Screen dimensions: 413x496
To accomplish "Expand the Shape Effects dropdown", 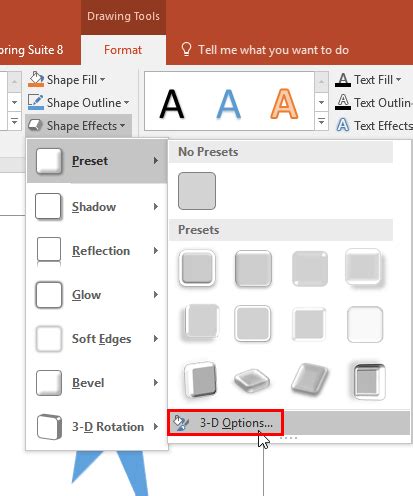I will tap(79, 126).
